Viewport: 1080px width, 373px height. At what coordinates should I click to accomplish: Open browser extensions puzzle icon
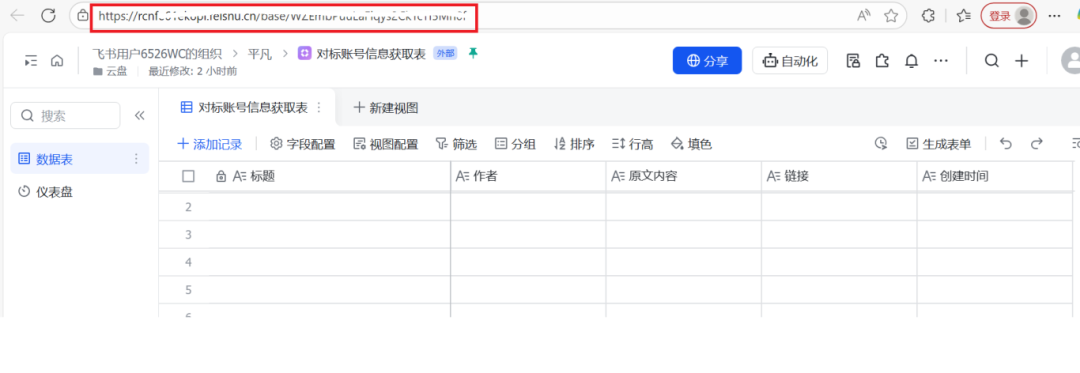coord(928,16)
